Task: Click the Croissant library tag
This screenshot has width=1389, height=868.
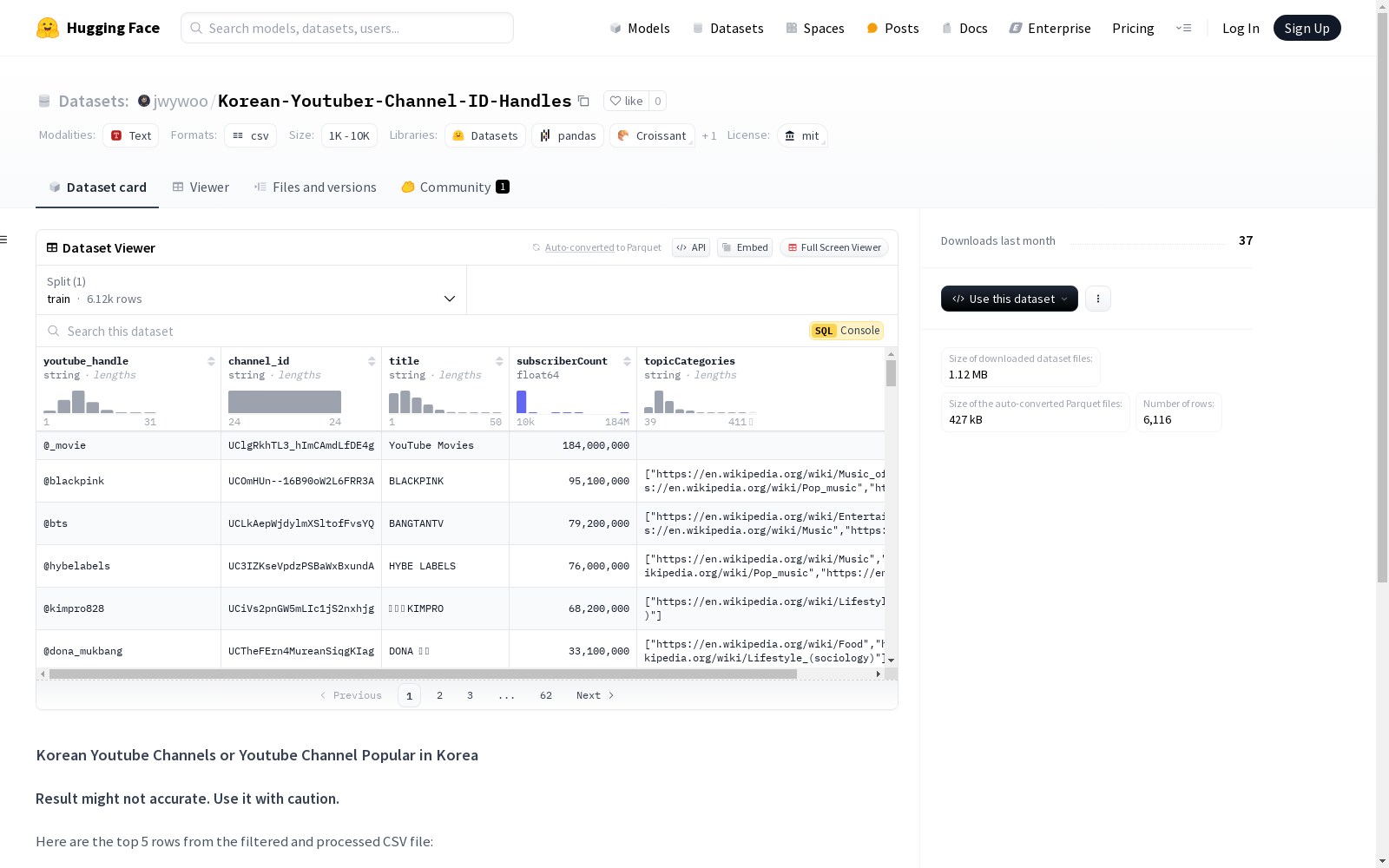Action: 652,135
